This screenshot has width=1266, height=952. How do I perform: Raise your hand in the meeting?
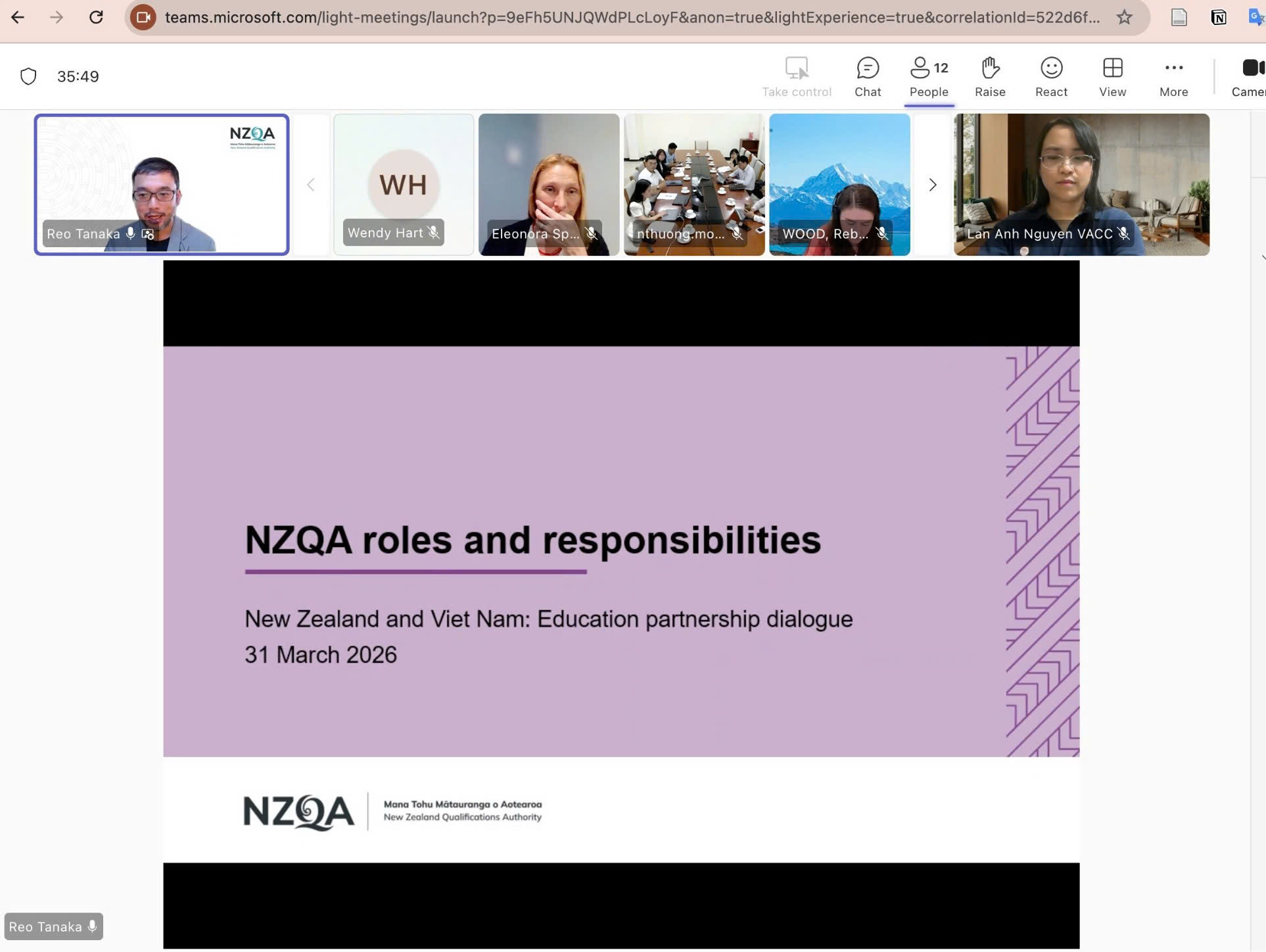pyautogui.click(x=989, y=76)
